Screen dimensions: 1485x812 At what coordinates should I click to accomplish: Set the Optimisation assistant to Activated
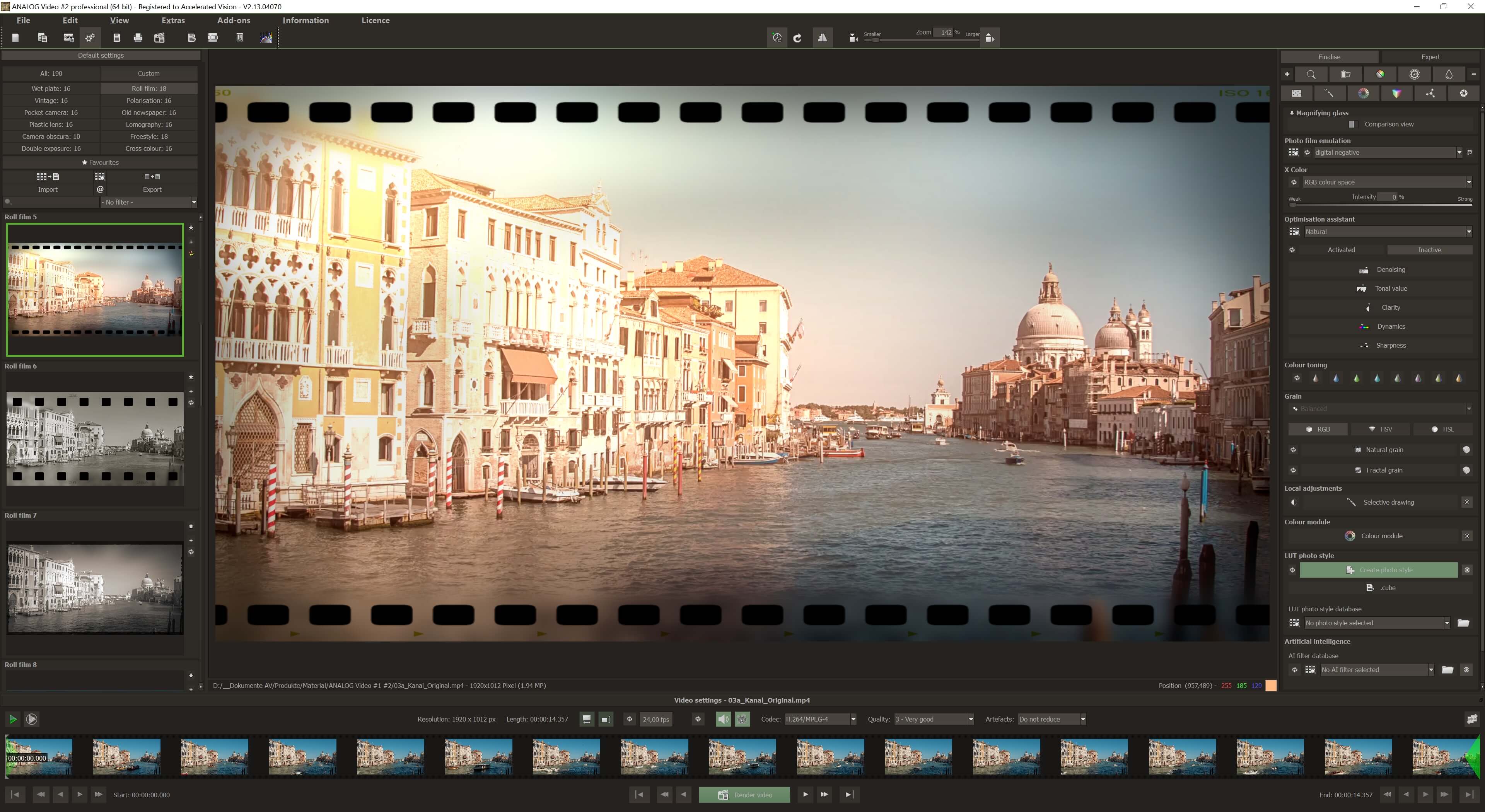[1341, 249]
